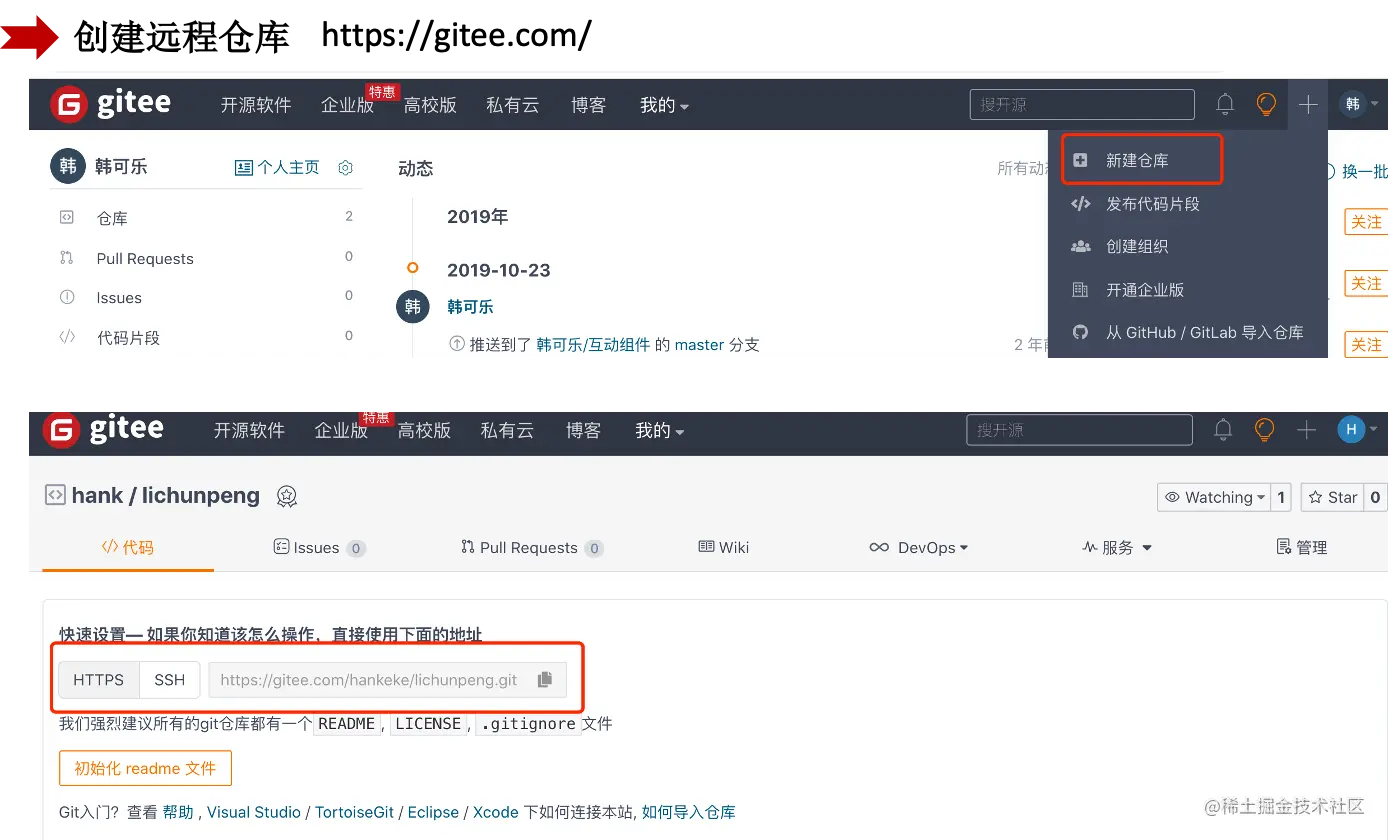
Task: Click the Star count 0
Action: pos(1375,497)
